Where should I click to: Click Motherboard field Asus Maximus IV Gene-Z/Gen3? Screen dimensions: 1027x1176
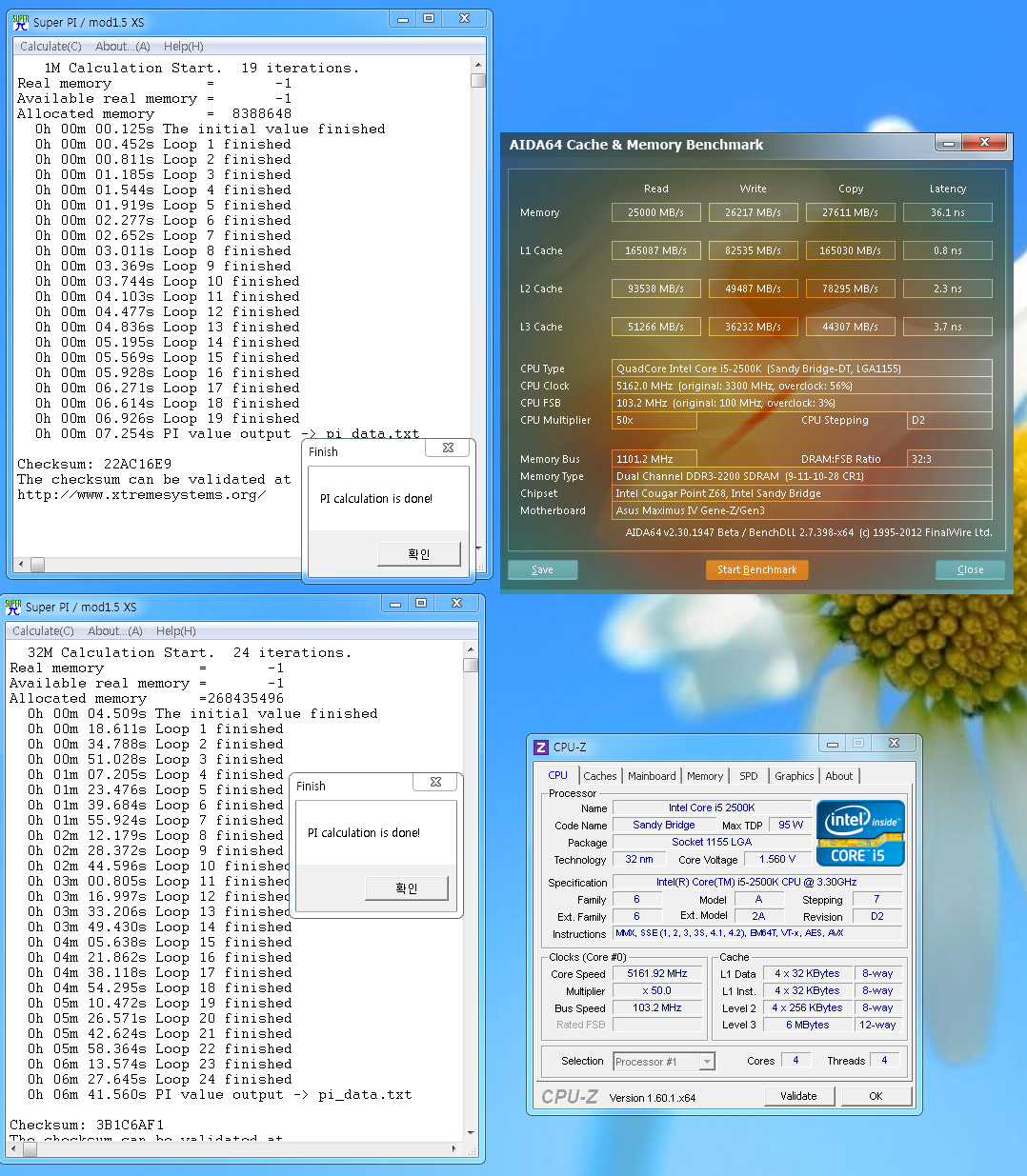pyautogui.click(x=801, y=510)
